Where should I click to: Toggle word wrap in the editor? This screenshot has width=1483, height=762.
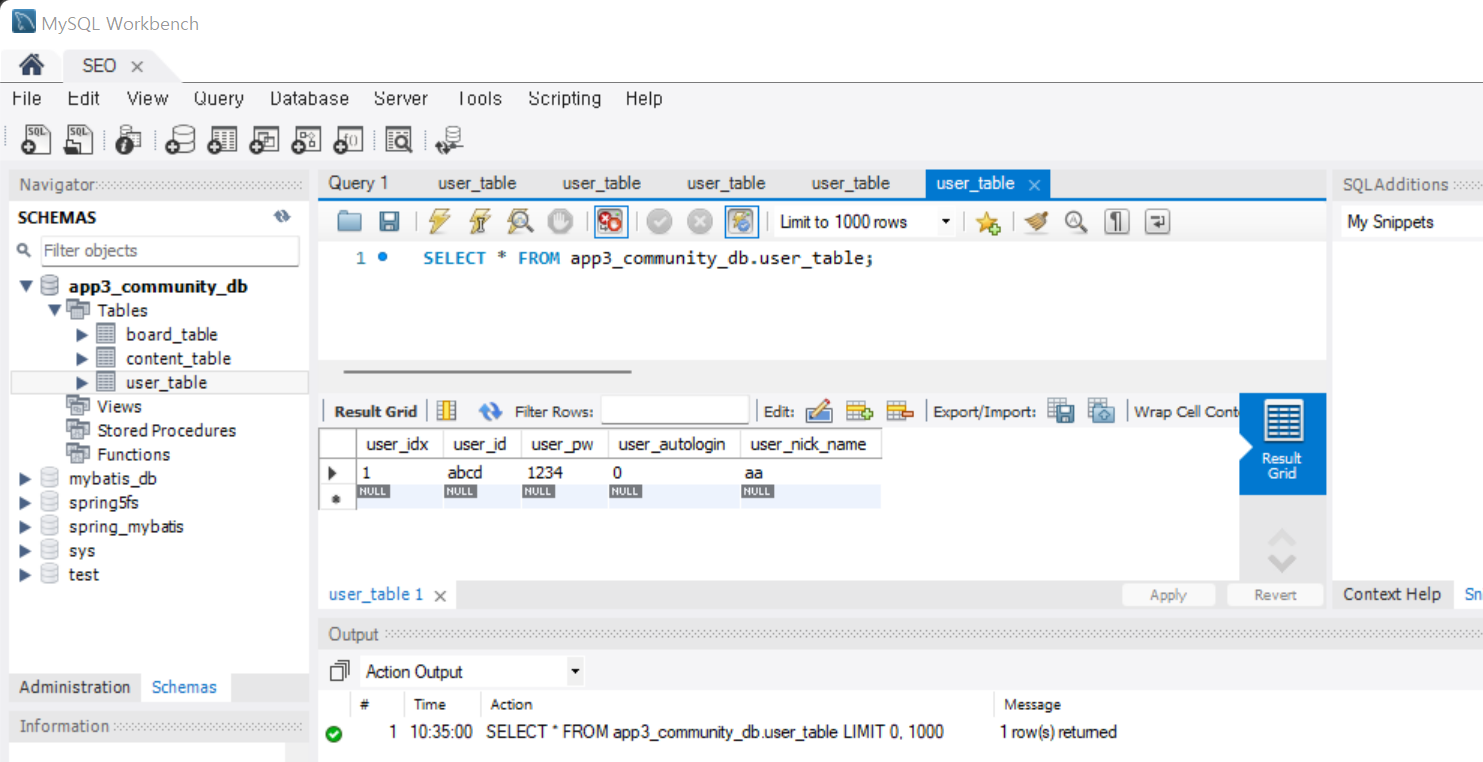click(1157, 222)
